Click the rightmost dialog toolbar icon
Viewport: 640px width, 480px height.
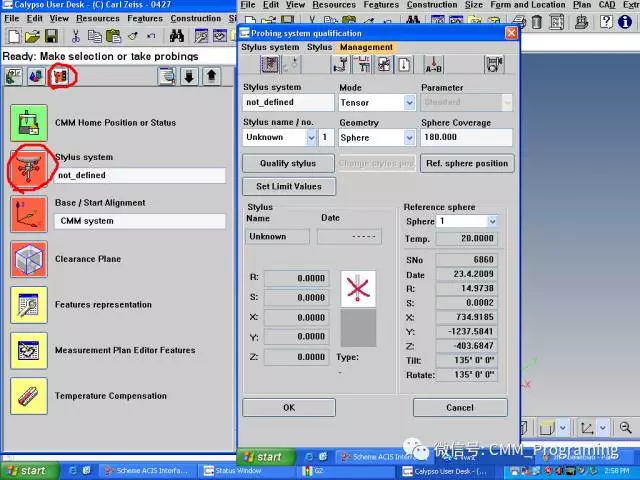pos(494,64)
